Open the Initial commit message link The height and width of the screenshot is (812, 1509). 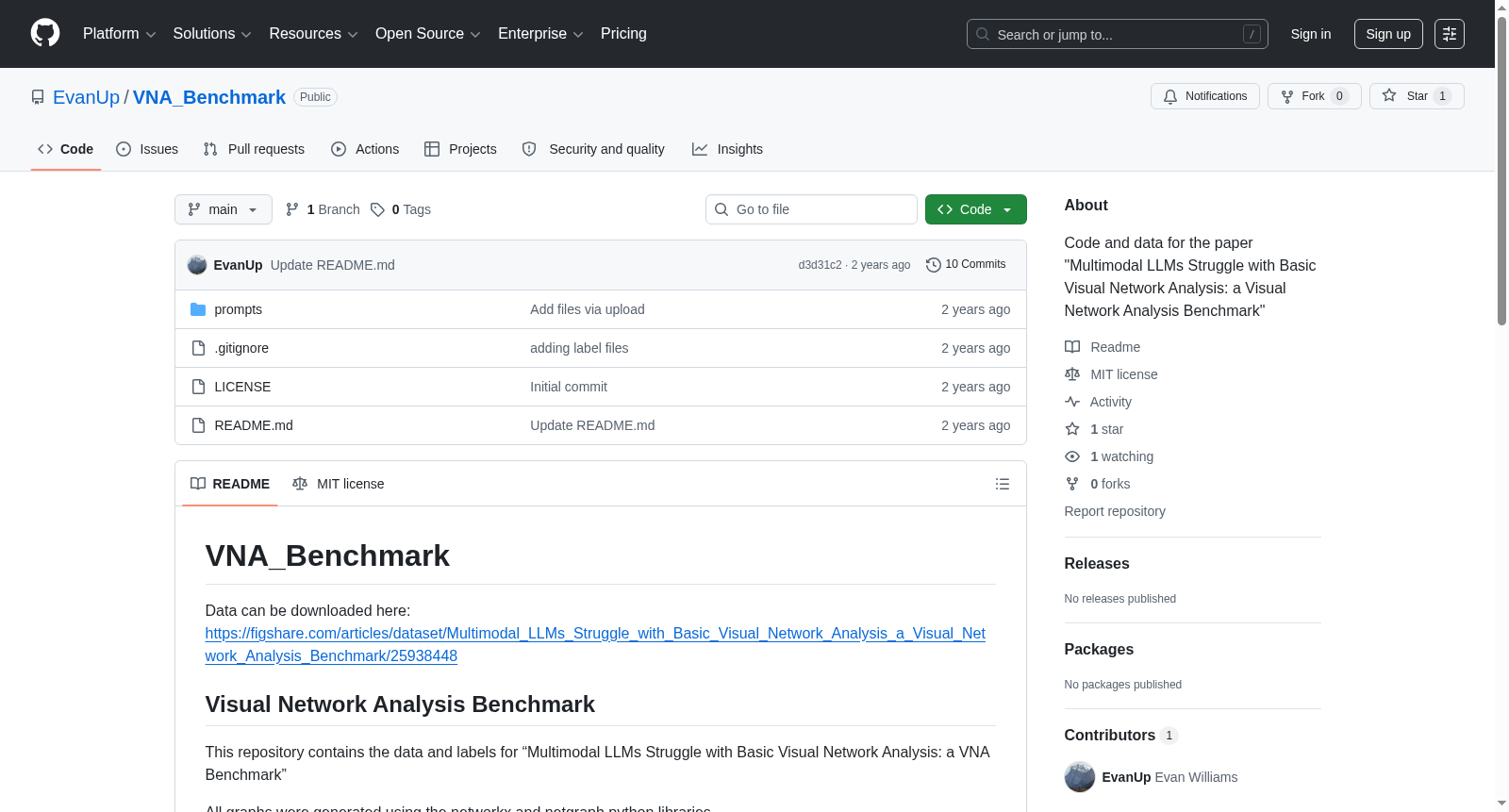(x=569, y=387)
